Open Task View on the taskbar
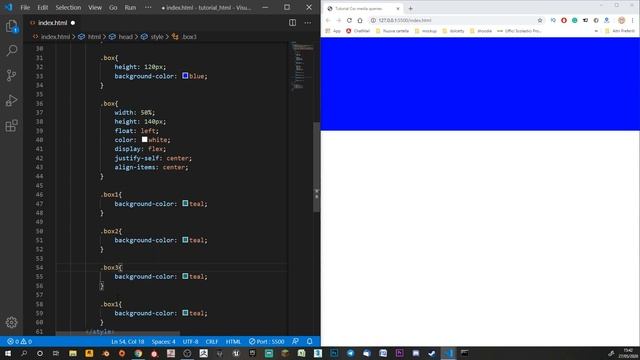Viewport: 640px width, 360px height. click(56, 353)
